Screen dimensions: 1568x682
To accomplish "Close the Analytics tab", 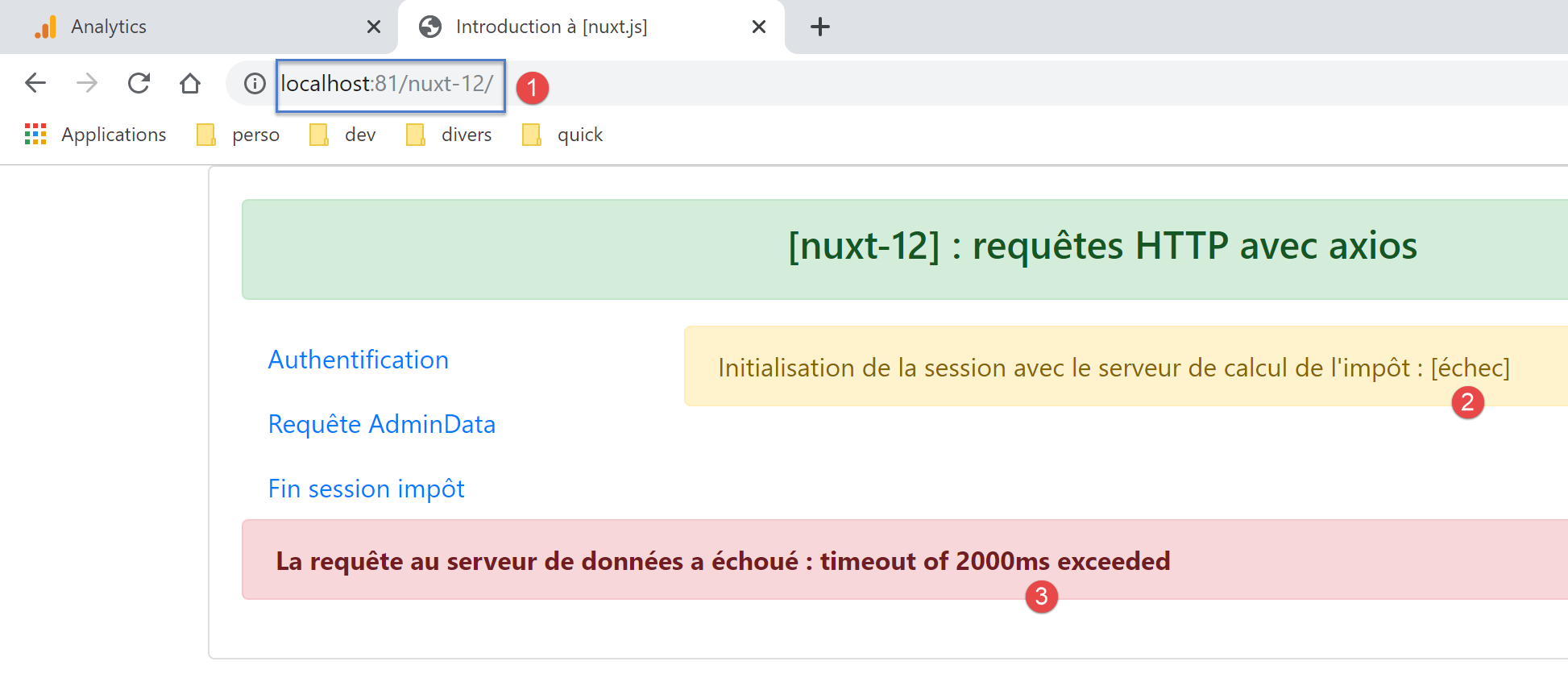I will pyautogui.click(x=374, y=27).
